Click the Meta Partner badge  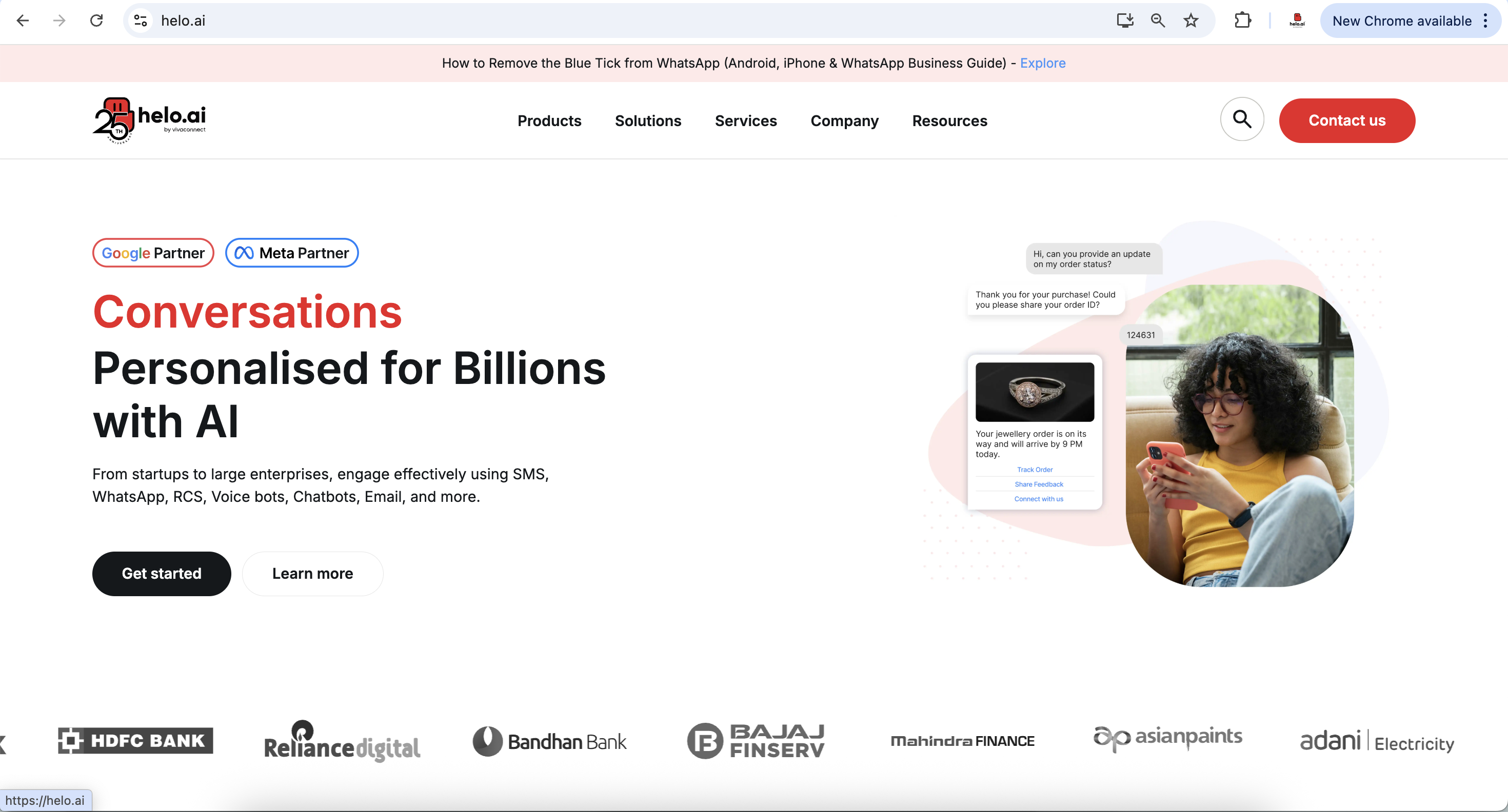pyautogui.click(x=291, y=253)
